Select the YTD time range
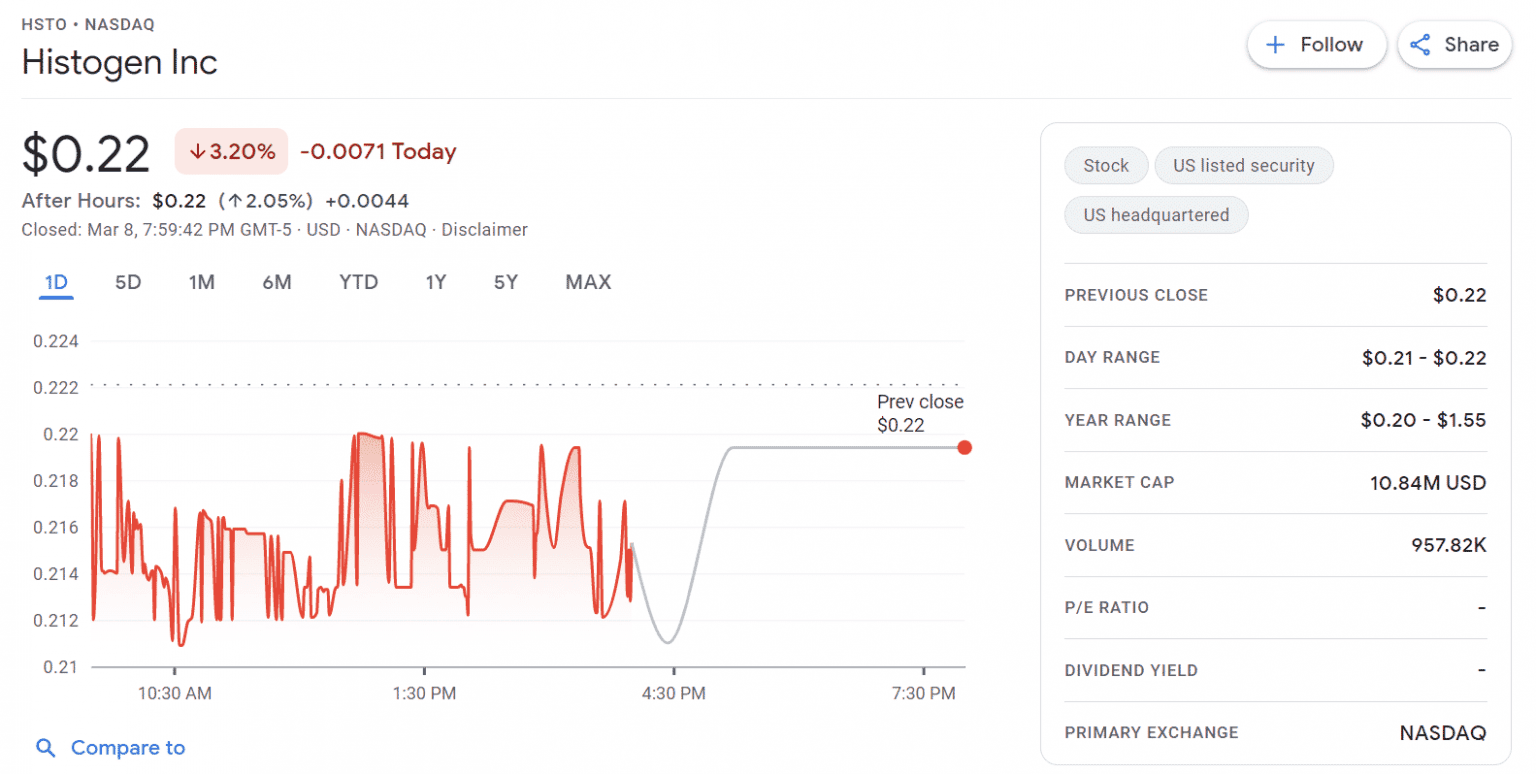Image resolution: width=1536 pixels, height=774 pixels. click(357, 282)
